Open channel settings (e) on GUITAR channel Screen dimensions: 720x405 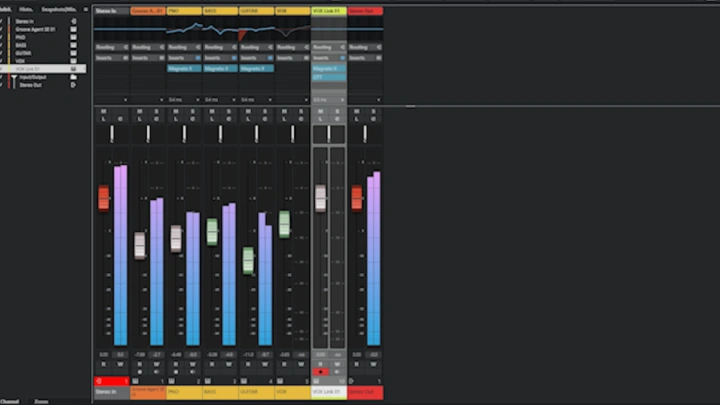click(265, 119)
